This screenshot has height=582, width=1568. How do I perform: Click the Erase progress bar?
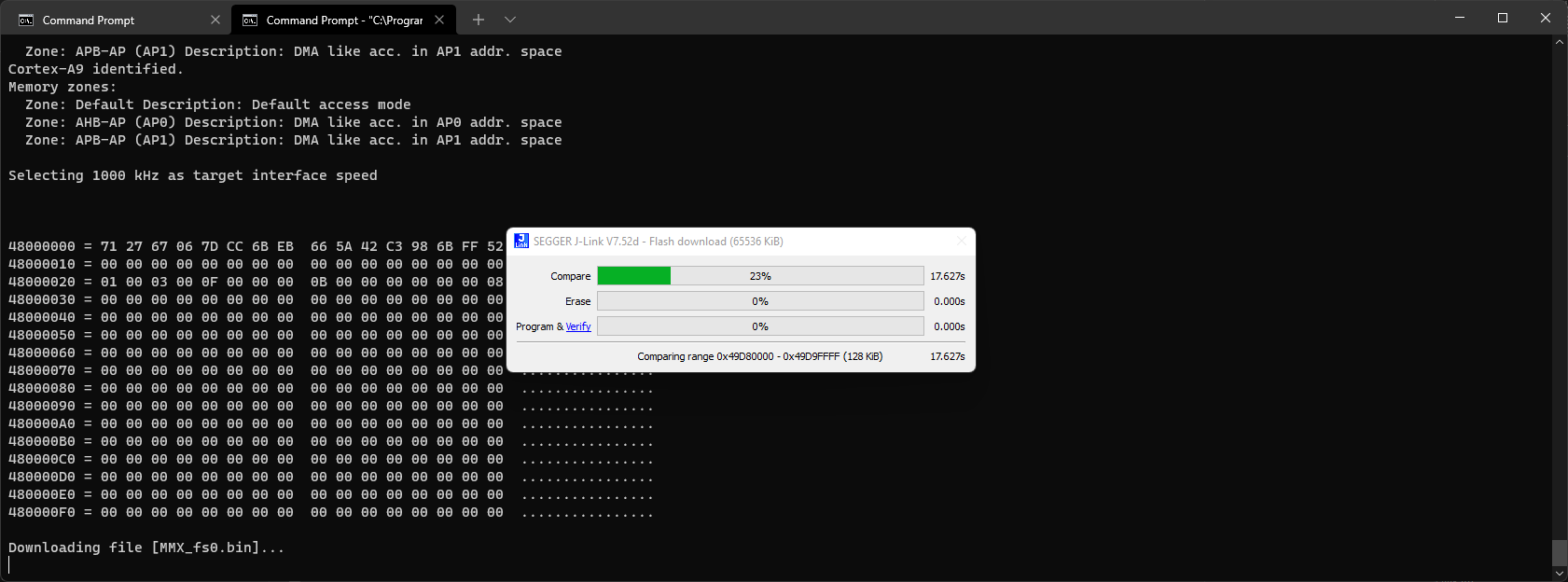760,301
